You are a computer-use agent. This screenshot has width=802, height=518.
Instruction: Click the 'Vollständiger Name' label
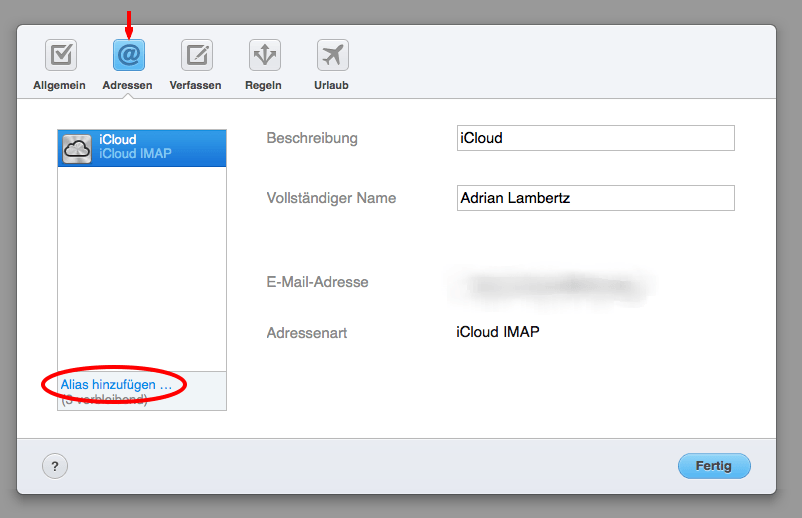[x=331, y=198]
